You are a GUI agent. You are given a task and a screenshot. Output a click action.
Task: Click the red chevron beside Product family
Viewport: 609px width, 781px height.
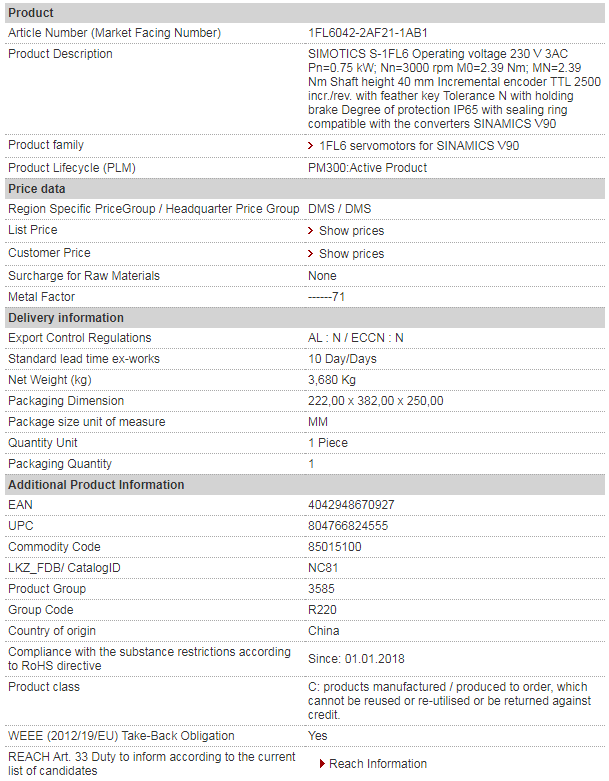click(311, 145)
